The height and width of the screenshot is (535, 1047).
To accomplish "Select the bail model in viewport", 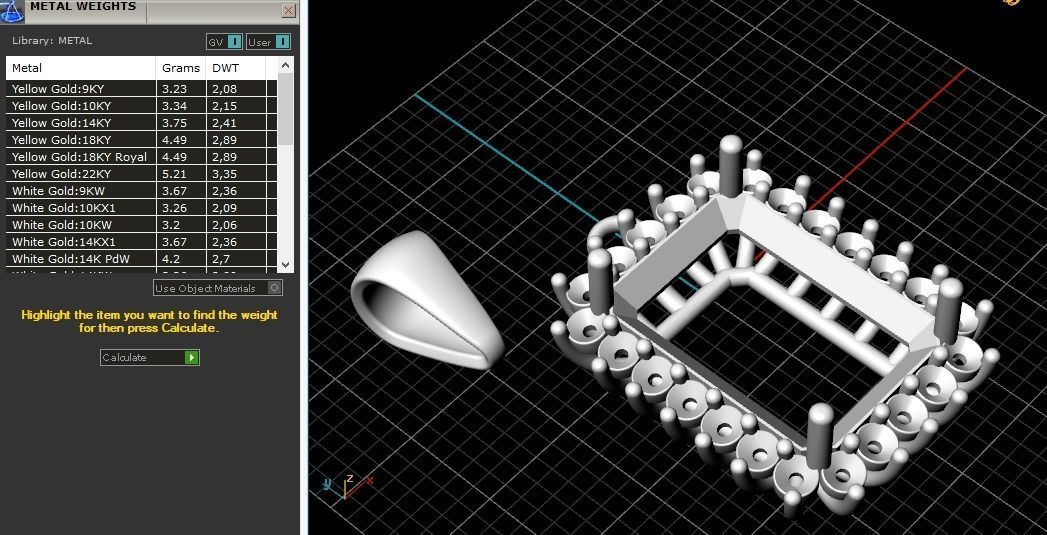I will click(x=427, y=301).
